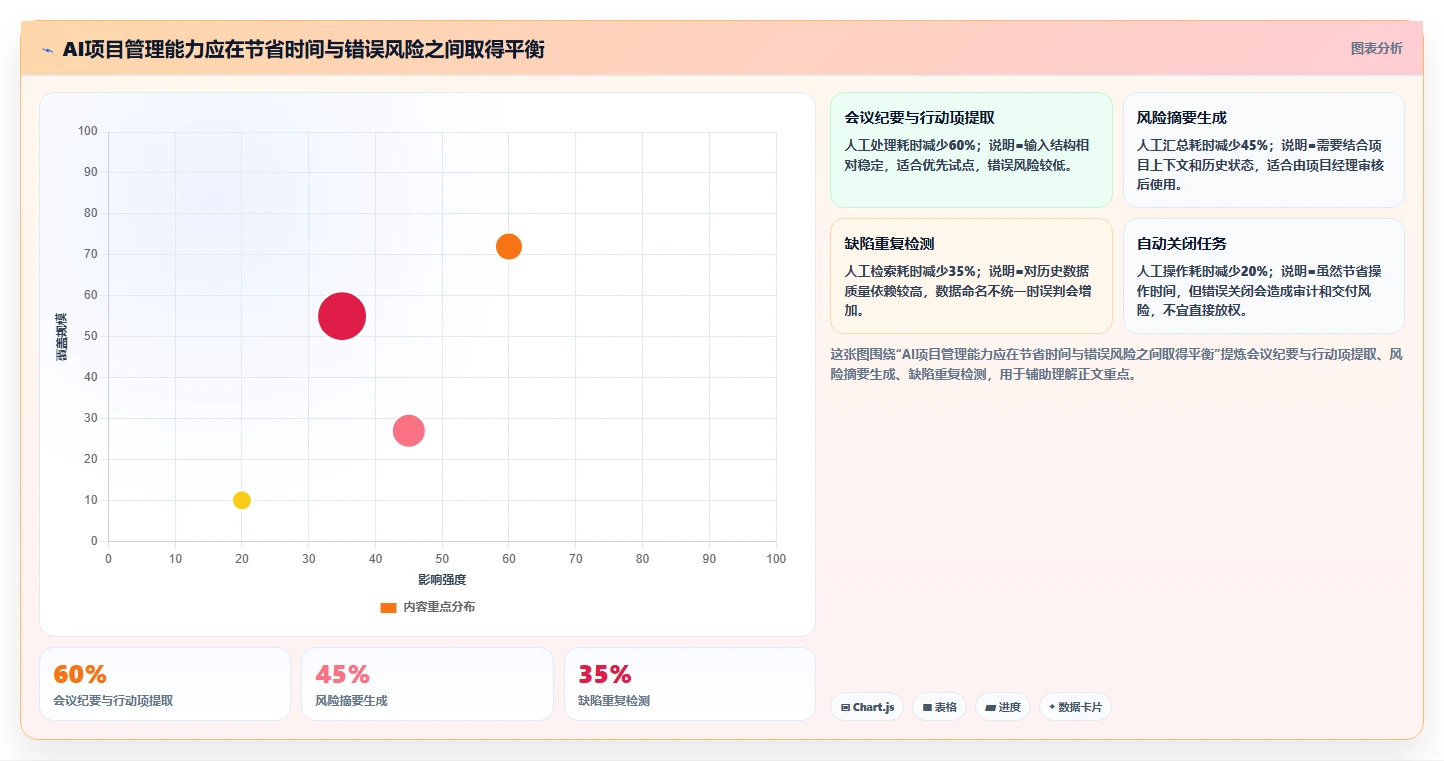Click the 人工检索耗时减少35% description text
1444x761 pixels.
[968, 291]
